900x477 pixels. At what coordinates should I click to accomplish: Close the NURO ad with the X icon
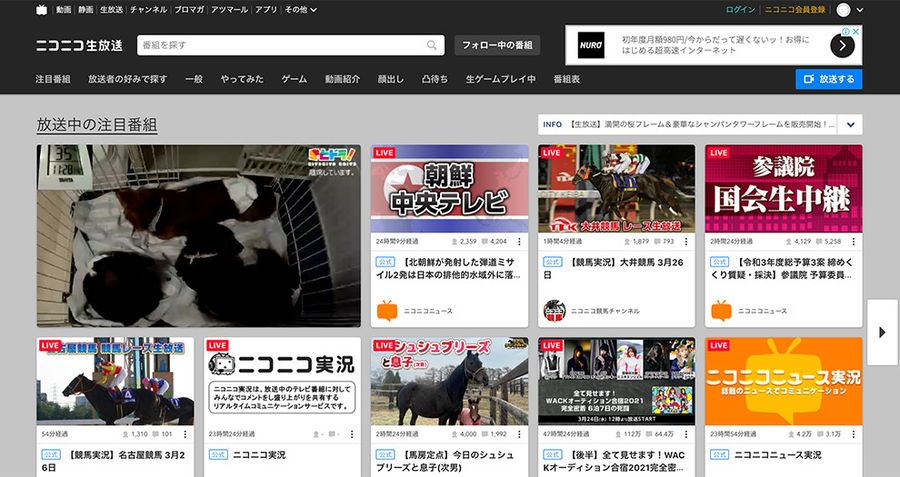click(x=856, y=31)
